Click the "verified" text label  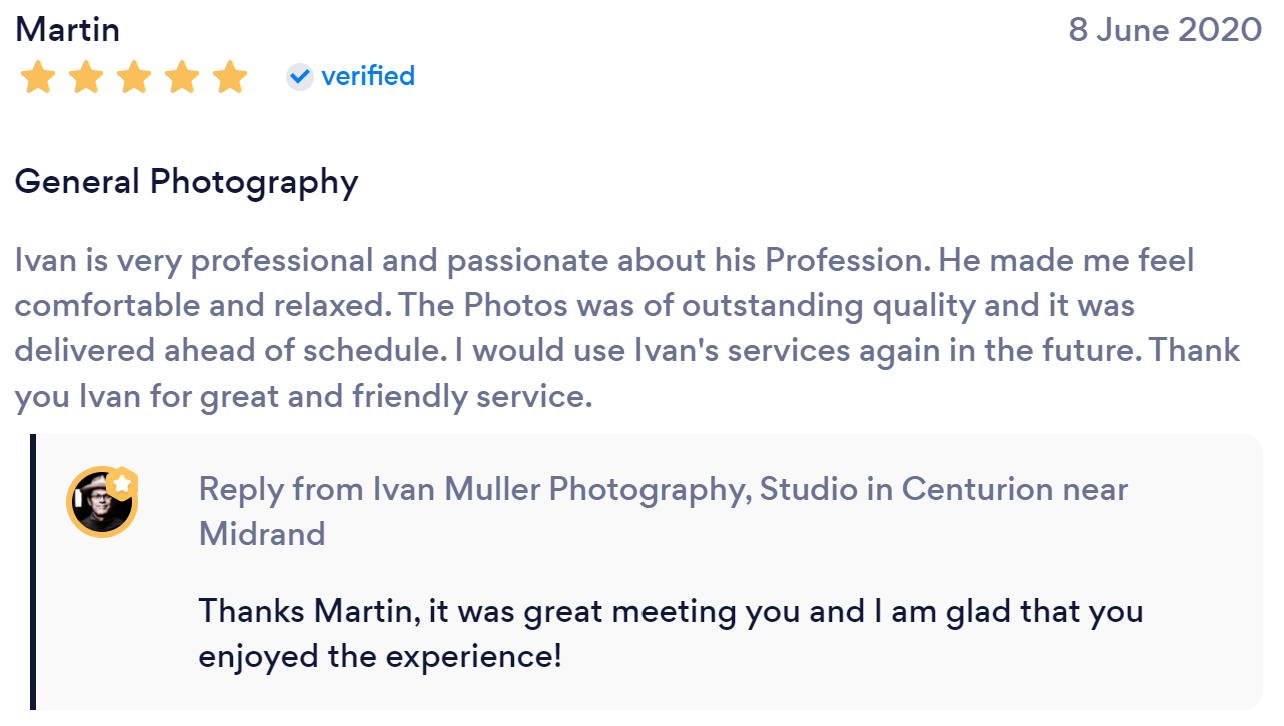367,76
